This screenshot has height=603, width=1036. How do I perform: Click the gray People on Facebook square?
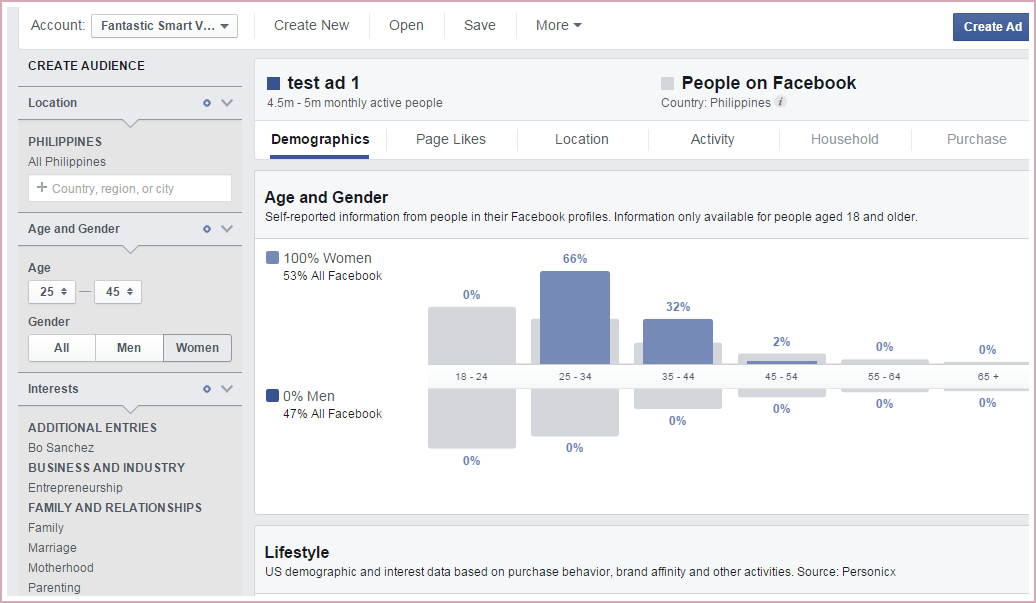pos(668,84)
